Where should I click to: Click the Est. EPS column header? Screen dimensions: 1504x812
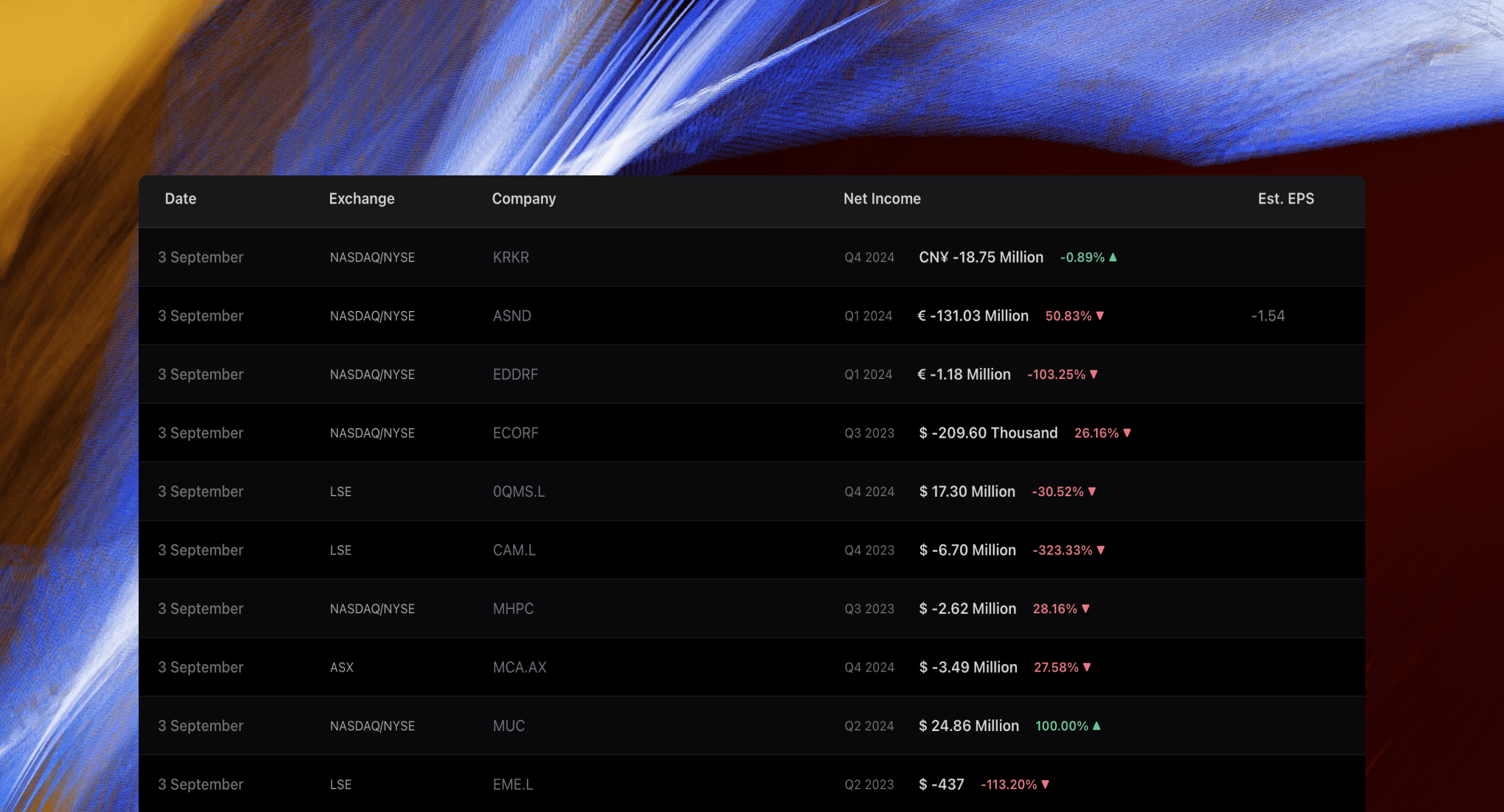point(1286,199)
